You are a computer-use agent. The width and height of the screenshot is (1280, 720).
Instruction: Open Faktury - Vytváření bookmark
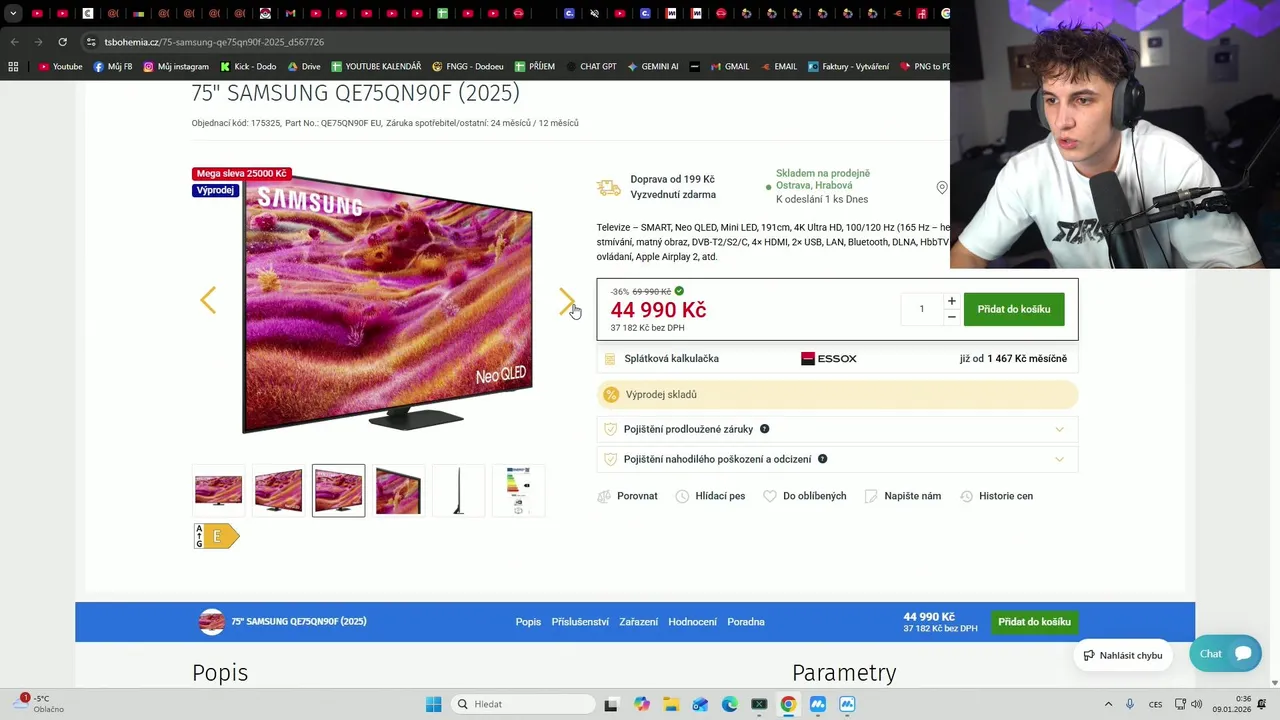point(848,67)
